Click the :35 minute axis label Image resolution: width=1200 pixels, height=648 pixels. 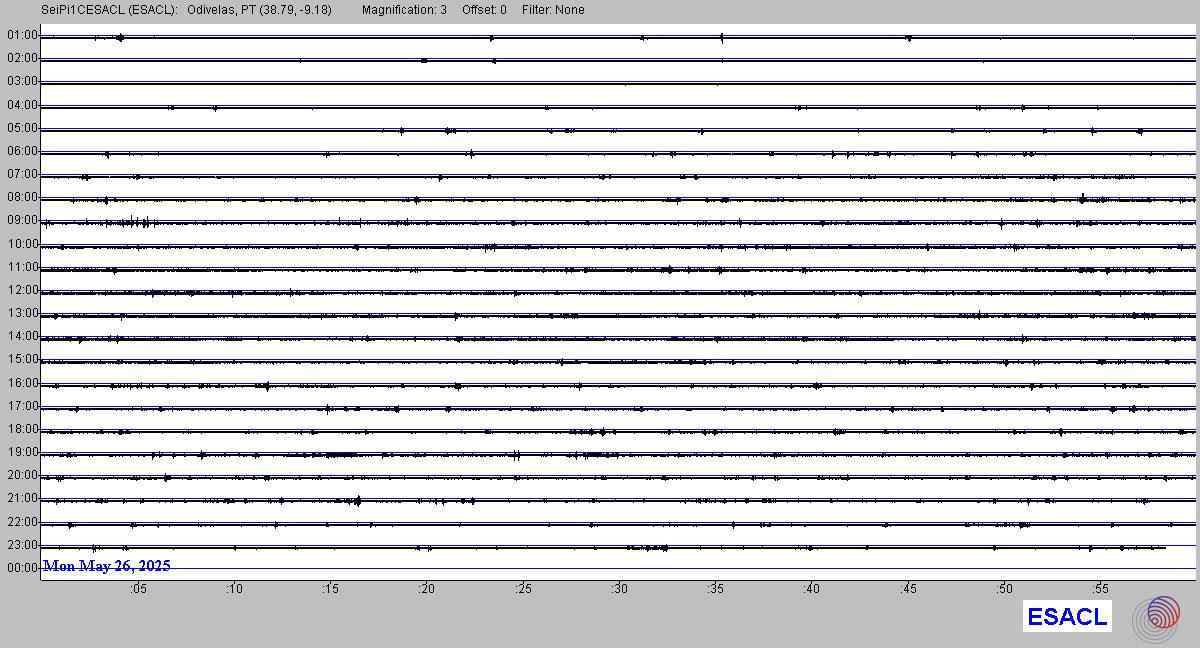[716, 589]
